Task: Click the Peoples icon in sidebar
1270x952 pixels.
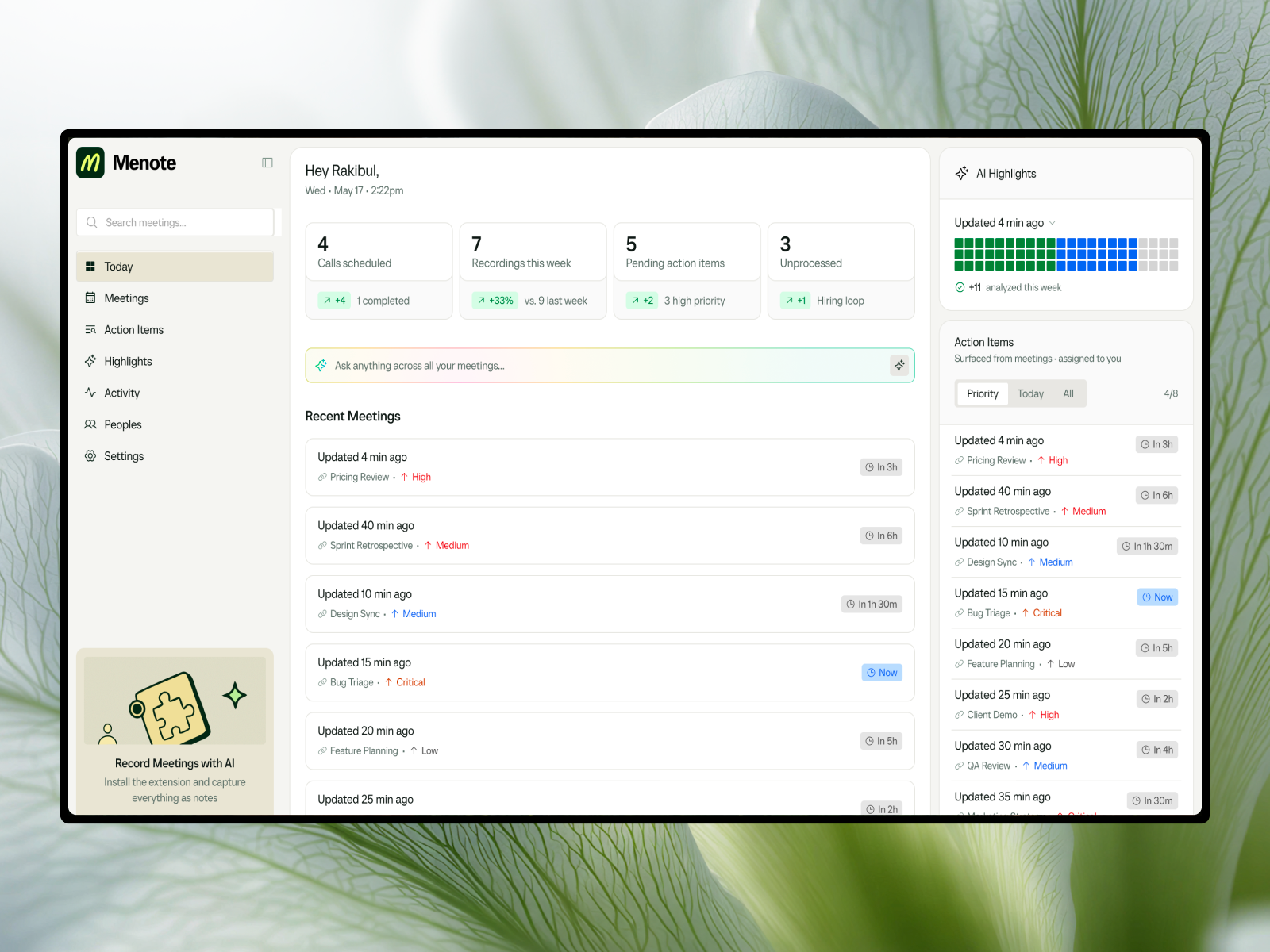Action: pyautogui.click(x=90, y=424)
